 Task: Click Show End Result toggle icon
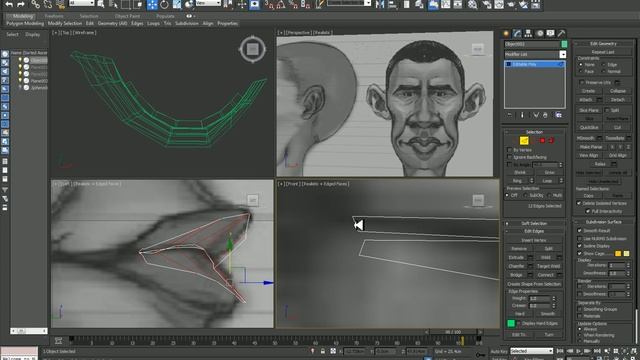coord(522,116)
